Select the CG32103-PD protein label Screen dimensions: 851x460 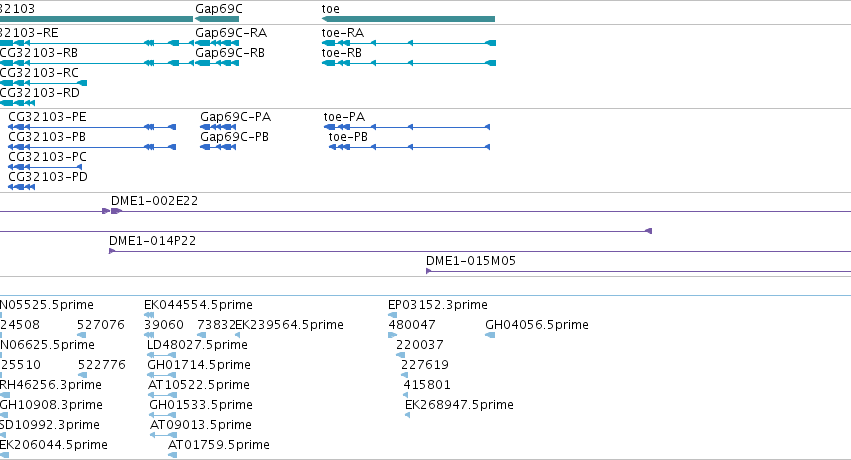click(48, 177)
